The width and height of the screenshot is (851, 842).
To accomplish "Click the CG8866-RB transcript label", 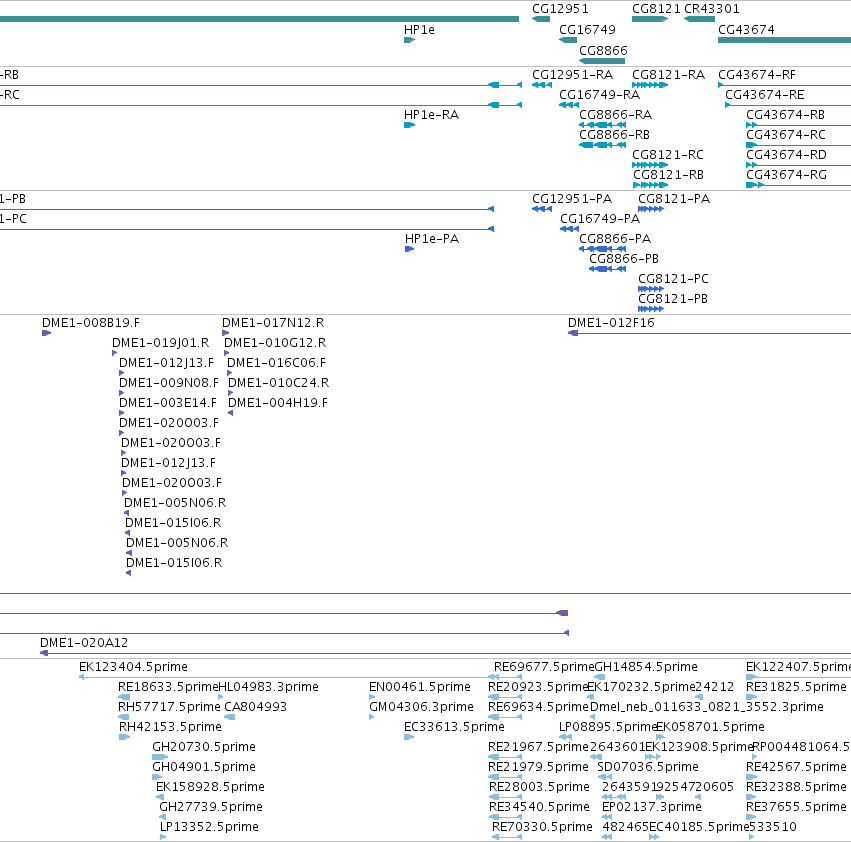I will [x=614, y=135].
